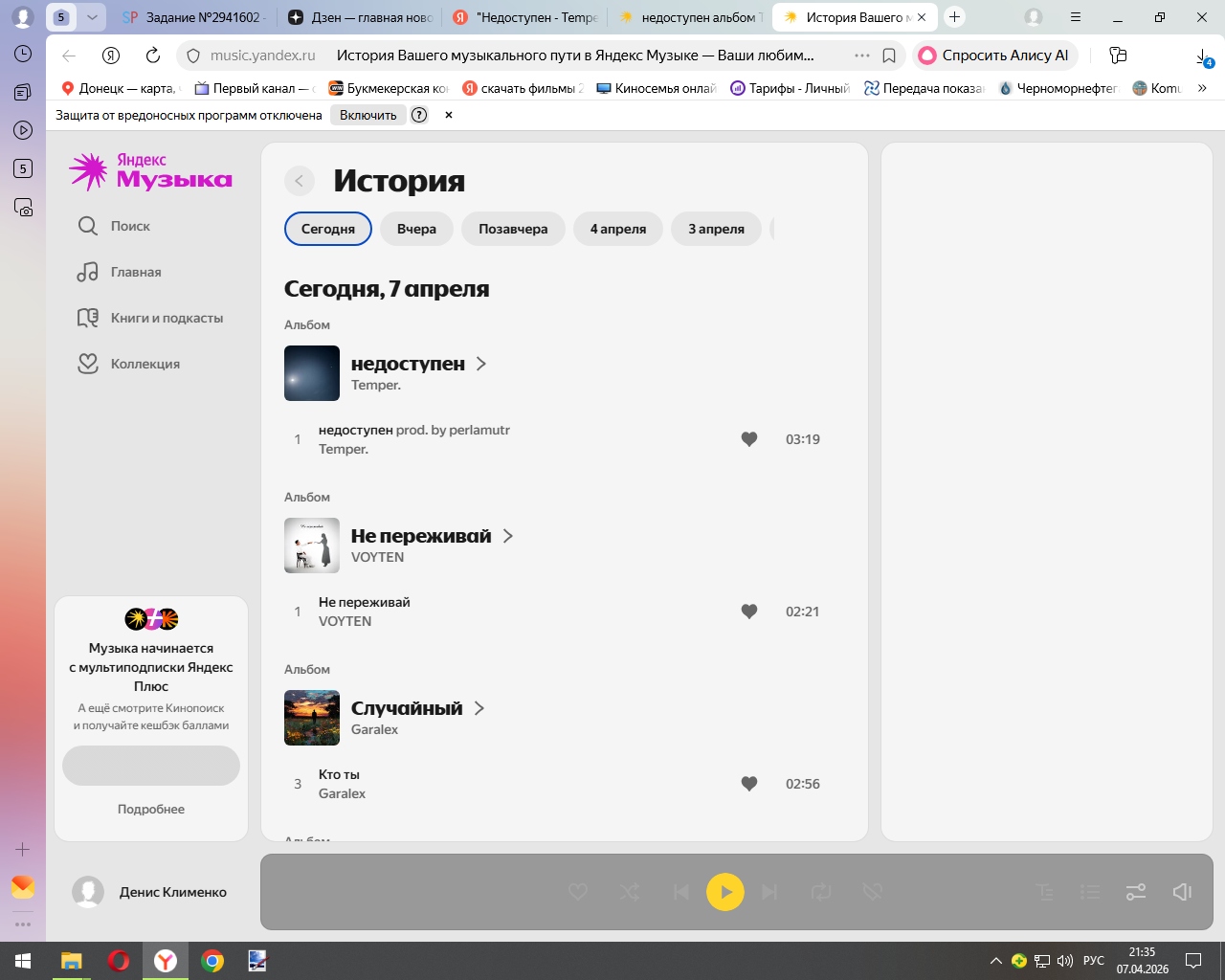Click Подробнее under Plus promo
This screenshot has height=980, width=1225.
(151, 809)
